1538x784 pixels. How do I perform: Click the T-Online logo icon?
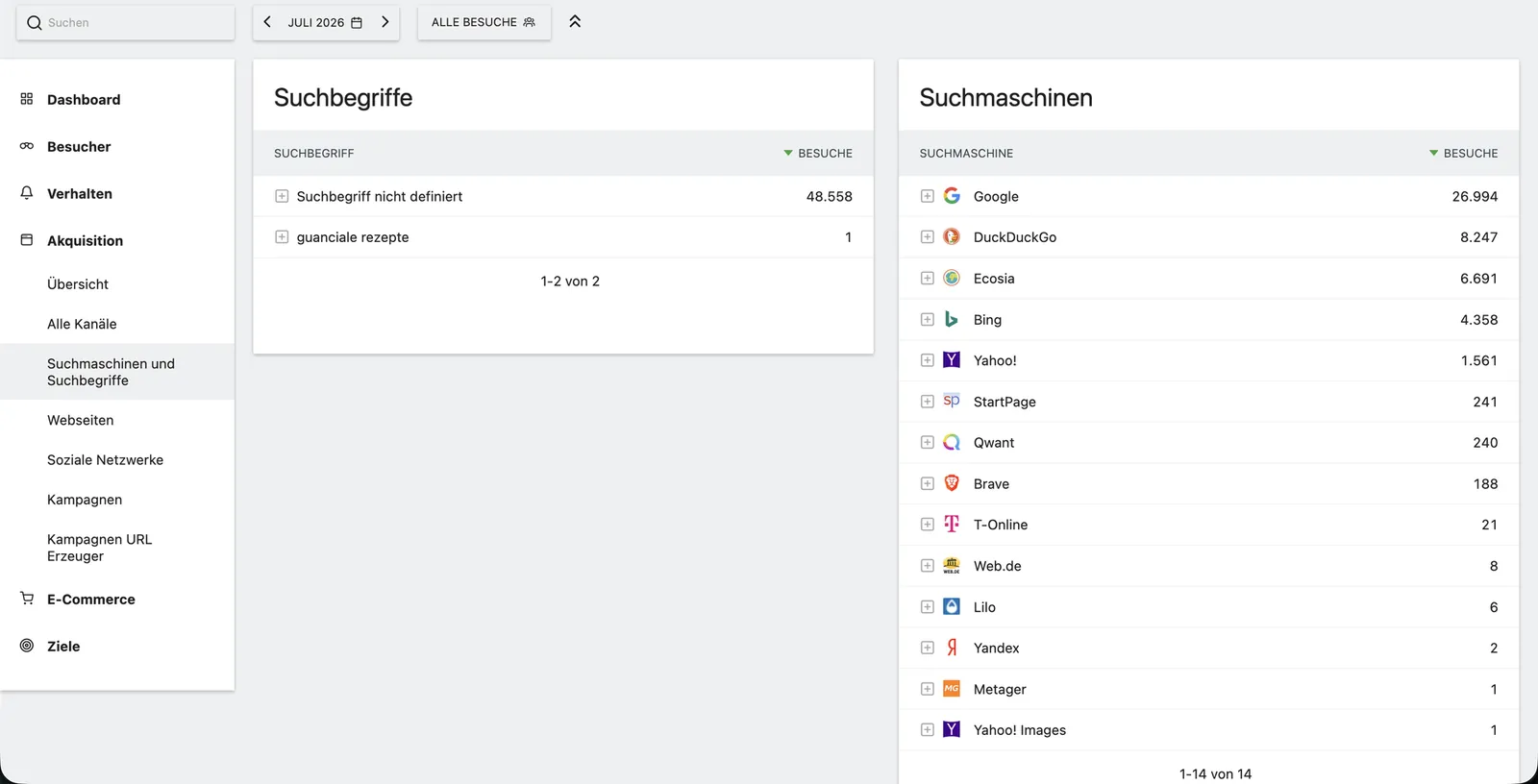[952, 524]
